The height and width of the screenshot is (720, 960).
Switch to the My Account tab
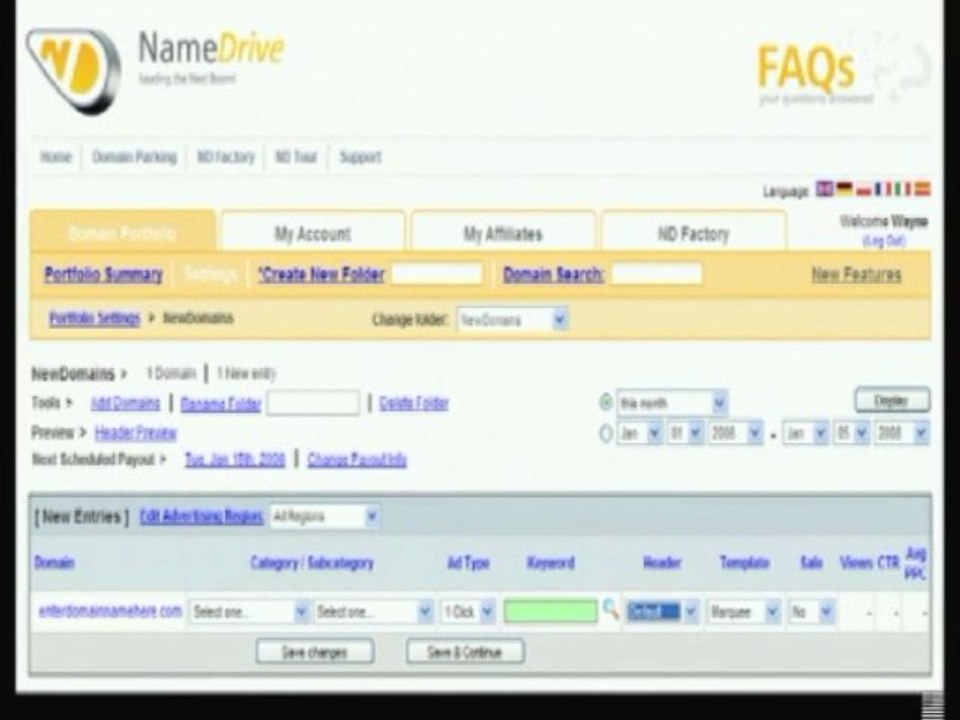pos(312,233)
